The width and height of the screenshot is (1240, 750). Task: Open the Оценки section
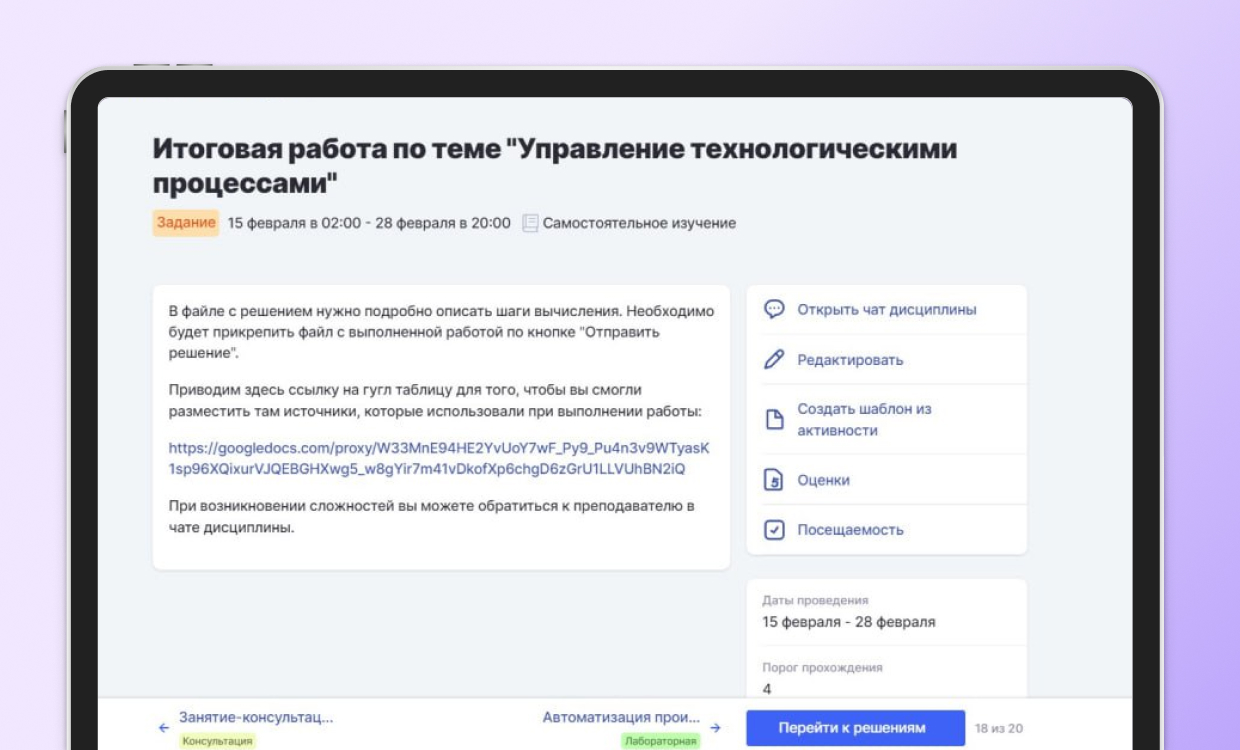pos(823,480)
